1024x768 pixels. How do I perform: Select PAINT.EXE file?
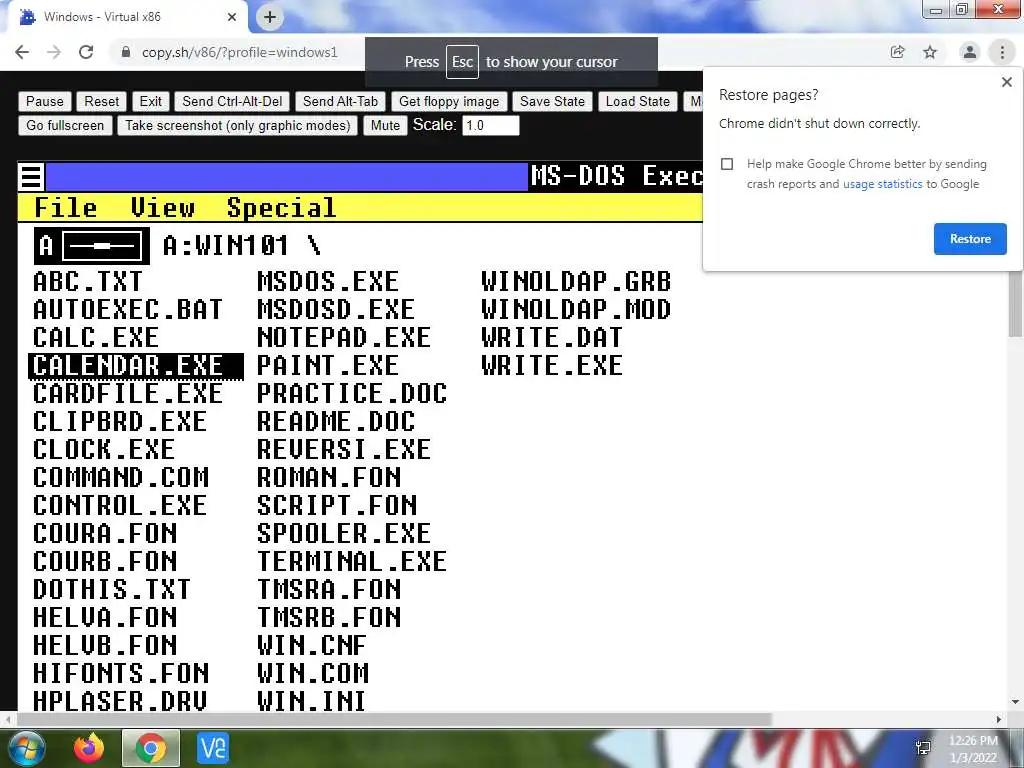click(x=328, y=366)
